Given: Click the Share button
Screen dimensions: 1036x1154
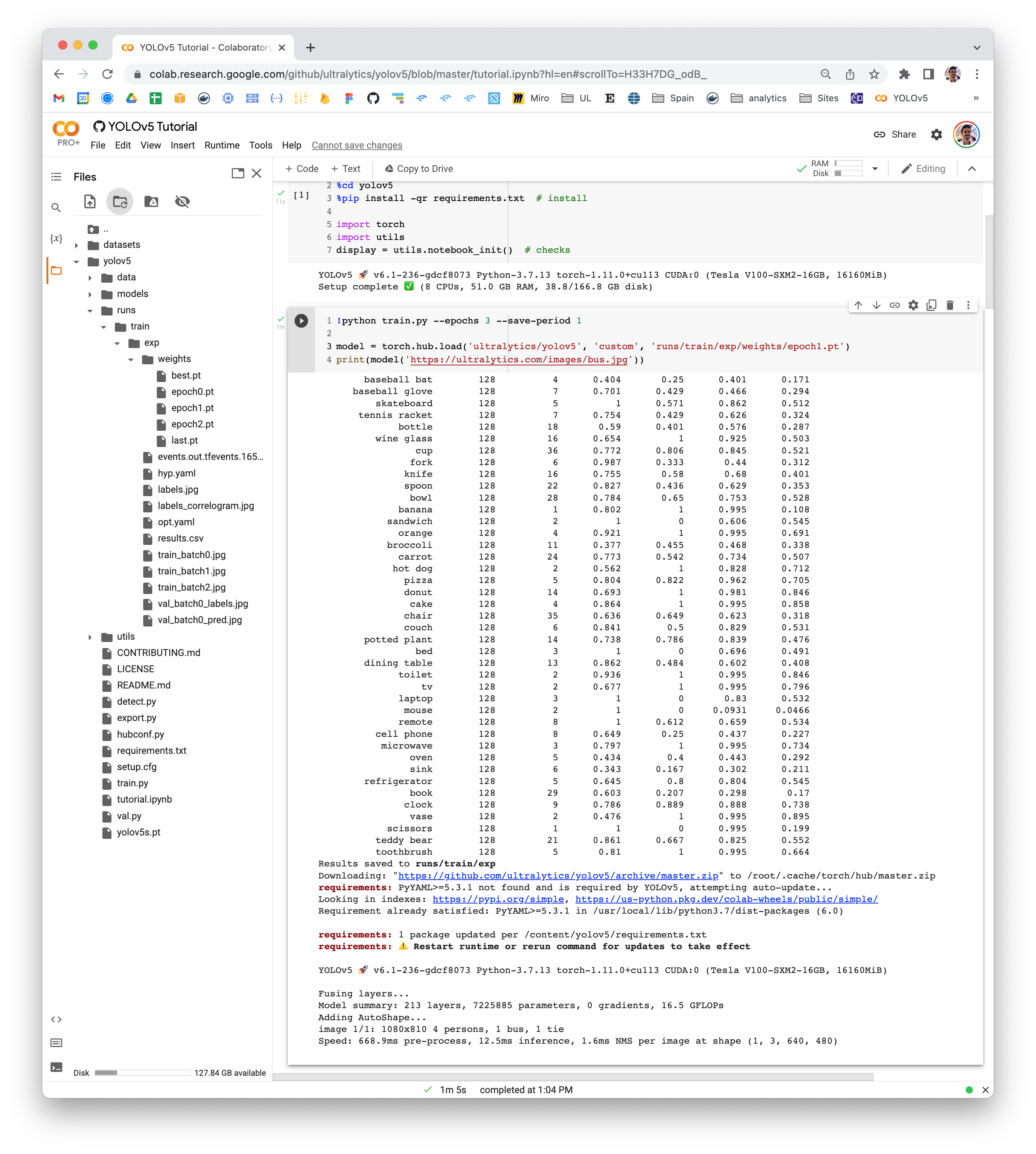Looking at the screenshot, I should [895, 135].
